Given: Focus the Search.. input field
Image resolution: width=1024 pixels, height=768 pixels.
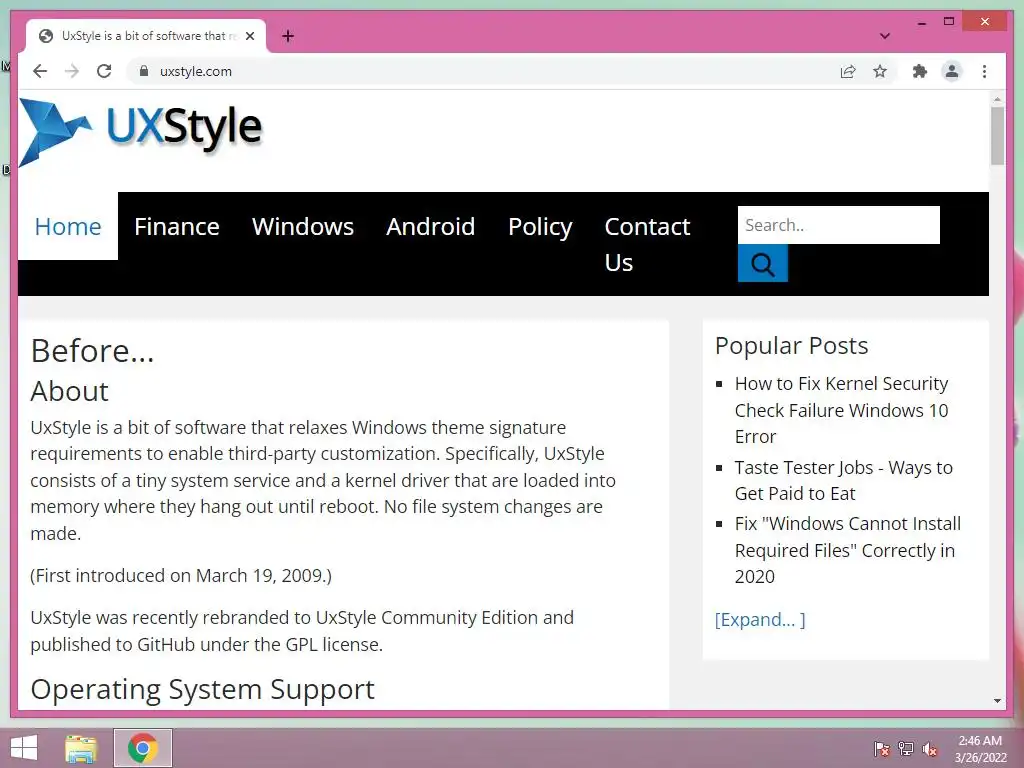Looking at the screenshot, I should click(x=839, y=225).
